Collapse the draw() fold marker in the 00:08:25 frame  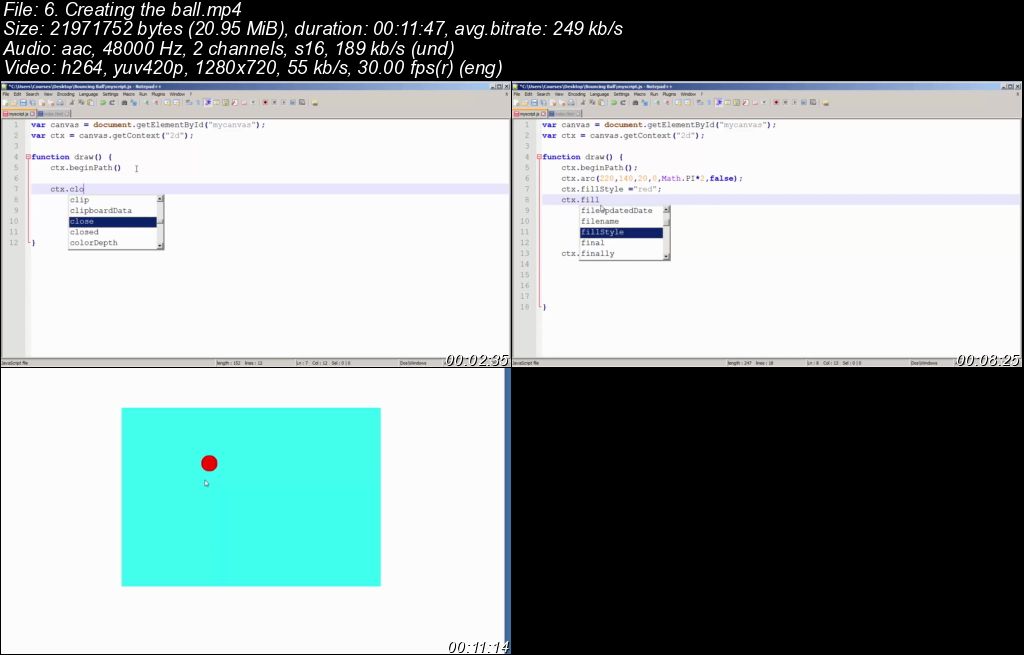(539, 157)
